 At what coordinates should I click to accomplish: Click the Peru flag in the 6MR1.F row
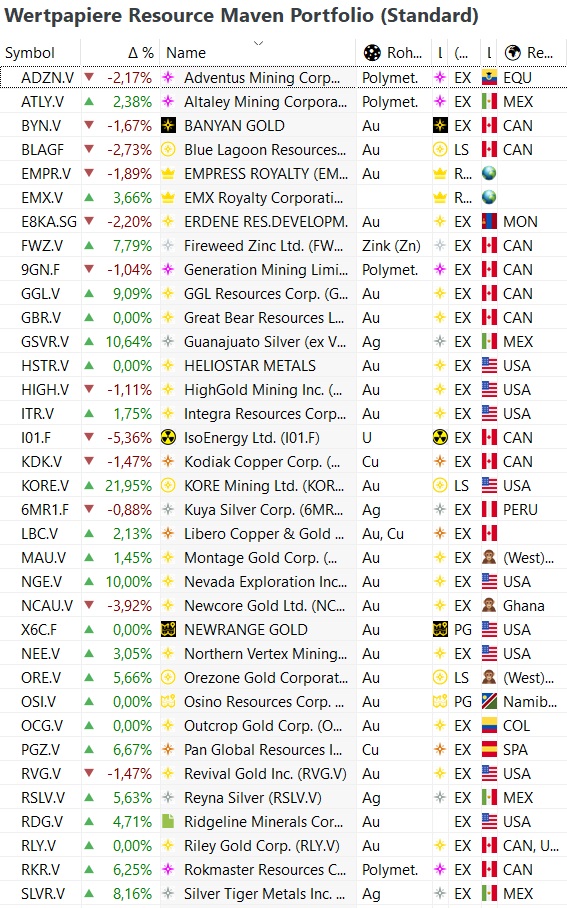point(489,510)
